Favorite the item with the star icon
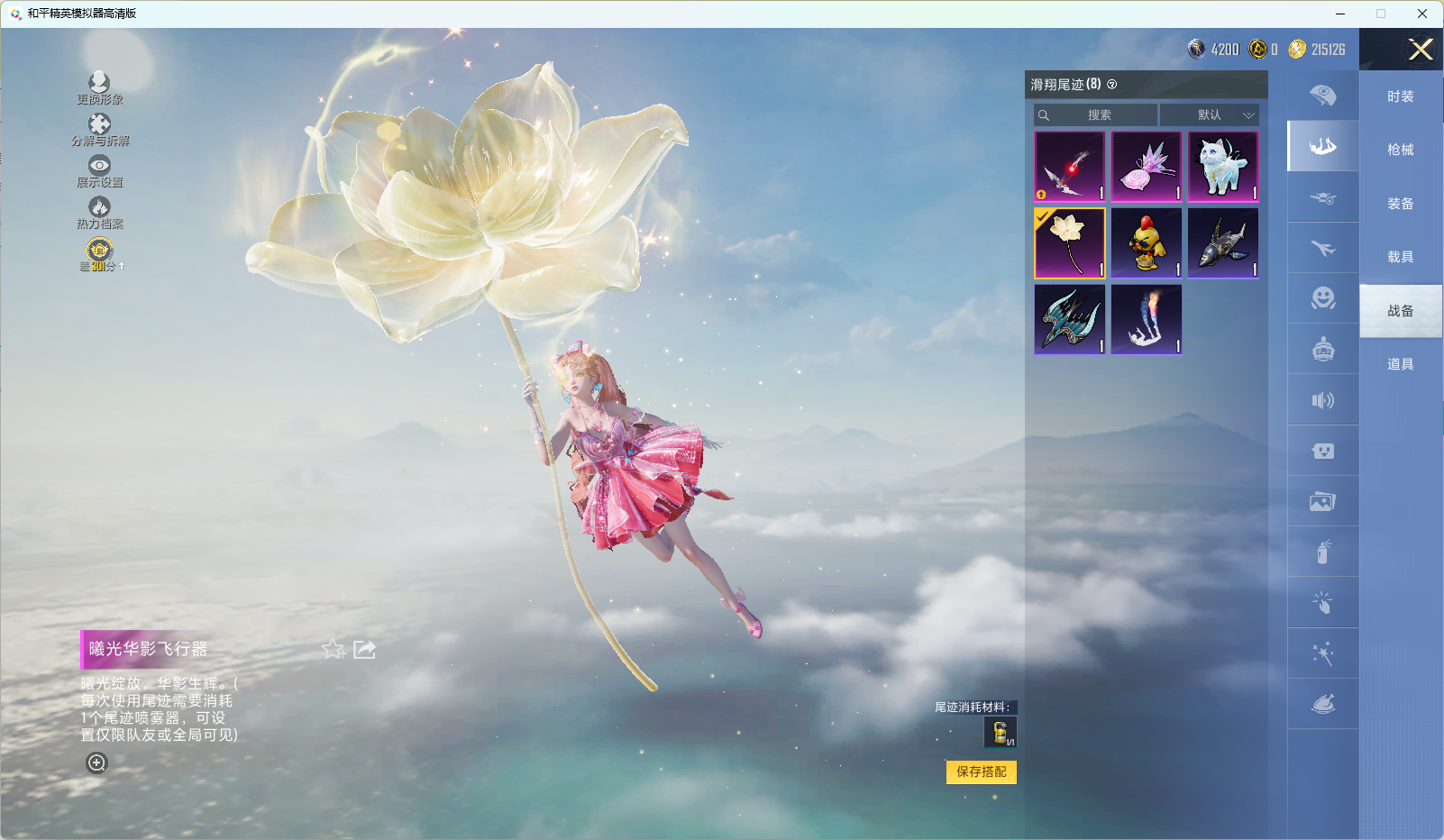The image size is (1444, 840). click(334, 649)
